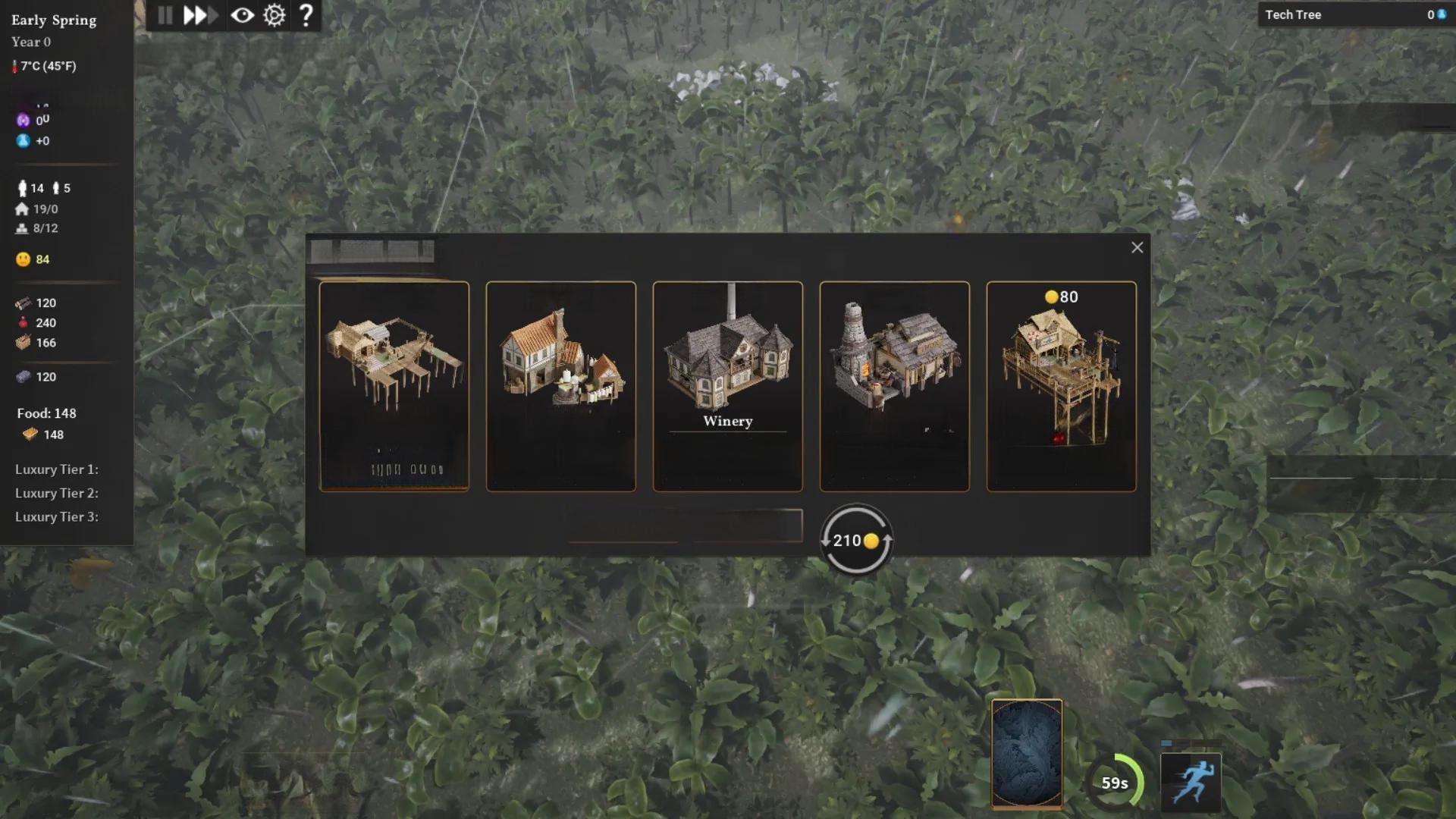Image resolution: width=1456 pixels, height=819 pixels.
Task: Select the Winery building card
Action: 727,386
